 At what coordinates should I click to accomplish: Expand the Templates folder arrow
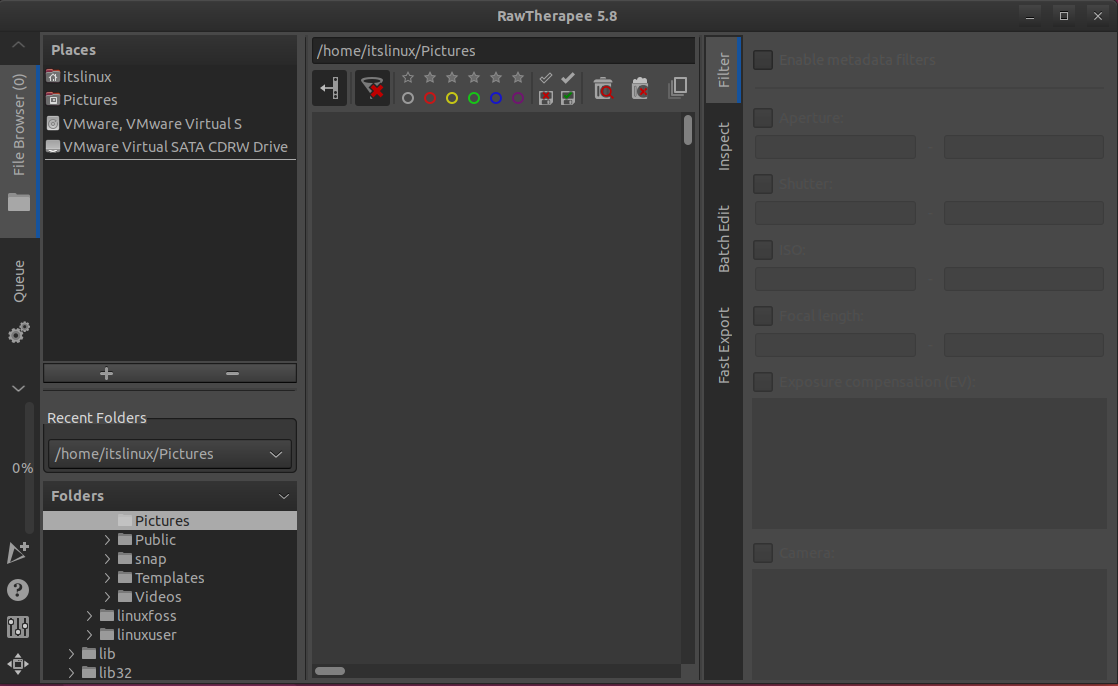(x=107, y=578)
